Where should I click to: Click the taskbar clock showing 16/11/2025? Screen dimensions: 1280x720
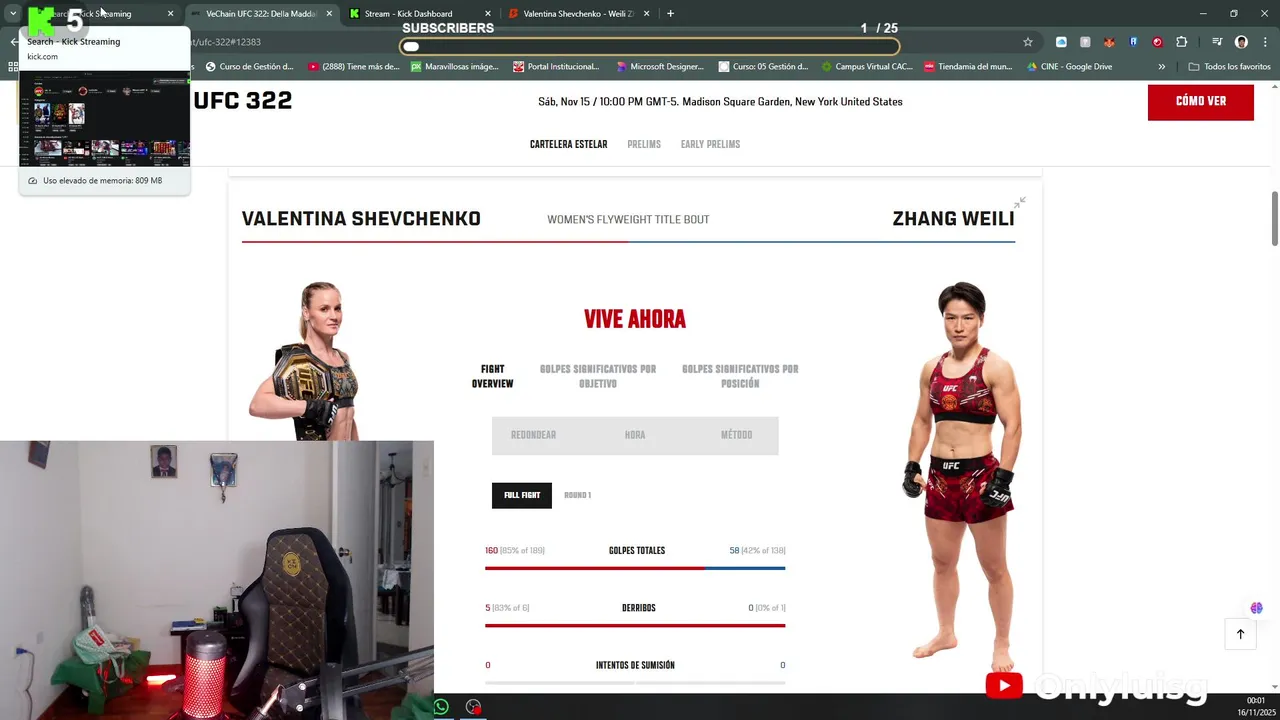[1255, 706]
